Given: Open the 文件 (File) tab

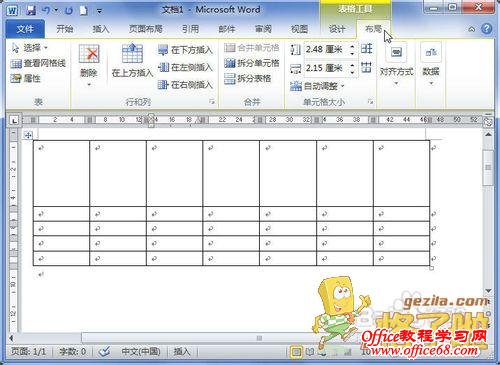Looking at the screenshot, I should [25, 29].
